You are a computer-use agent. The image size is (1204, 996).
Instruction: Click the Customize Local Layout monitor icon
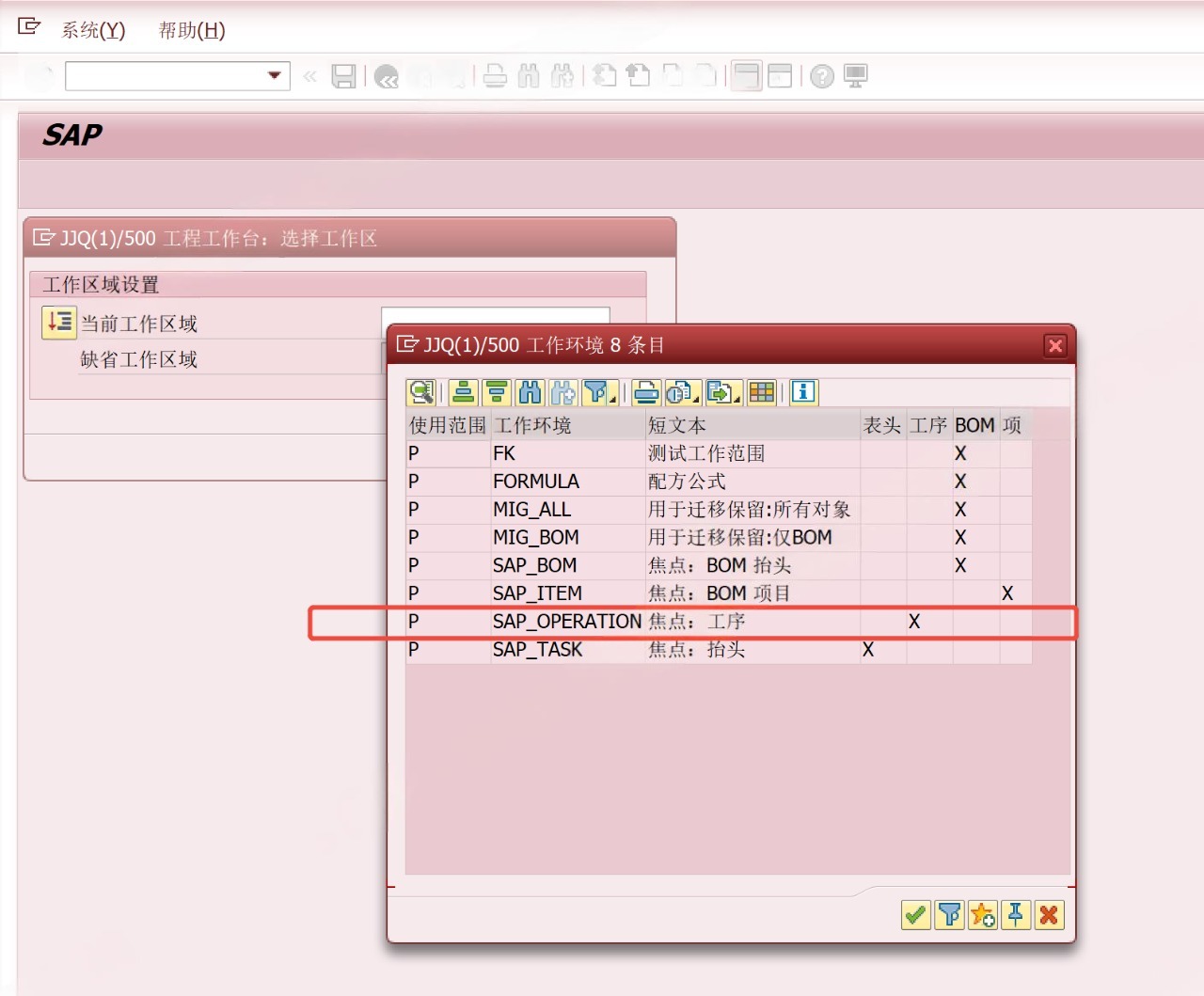click(x=856, y=76)
